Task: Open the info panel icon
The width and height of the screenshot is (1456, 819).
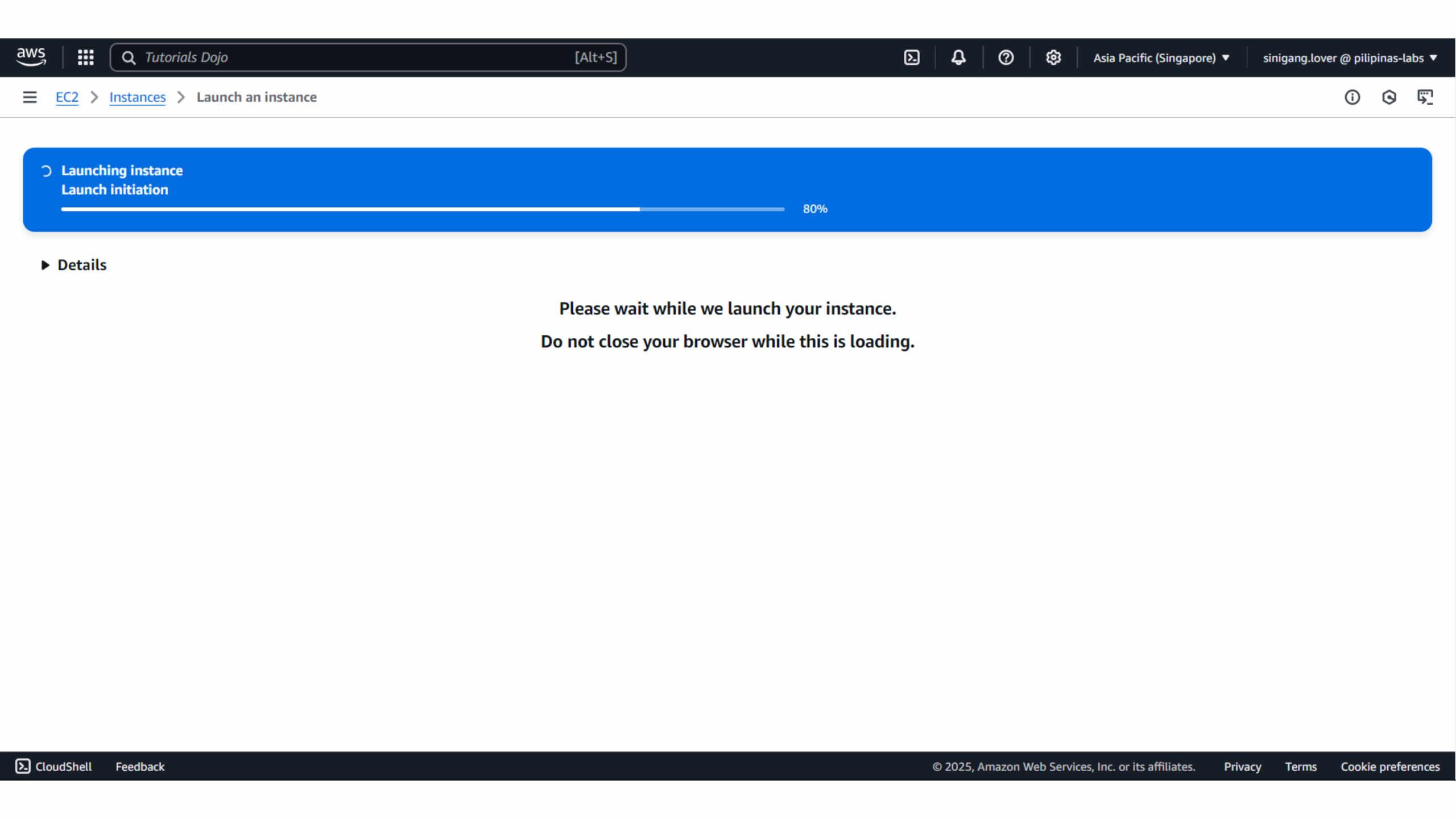Action: tap(1352, 97)
